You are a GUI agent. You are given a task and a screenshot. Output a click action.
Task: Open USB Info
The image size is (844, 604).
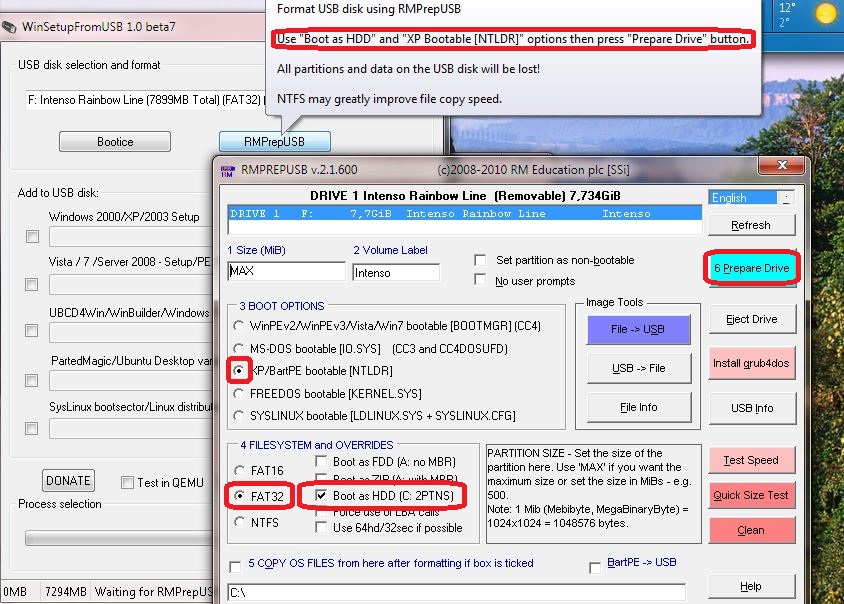click(x=751, y=408)
